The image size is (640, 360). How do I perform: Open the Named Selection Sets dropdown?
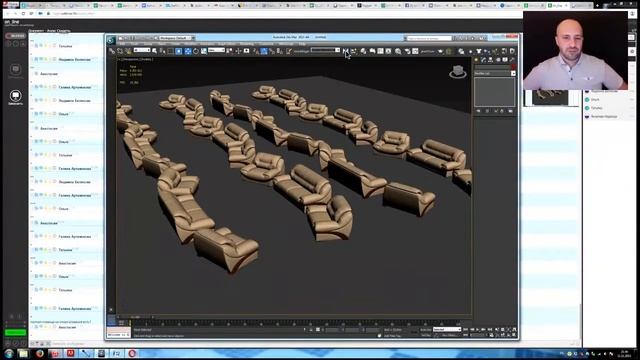325,50
